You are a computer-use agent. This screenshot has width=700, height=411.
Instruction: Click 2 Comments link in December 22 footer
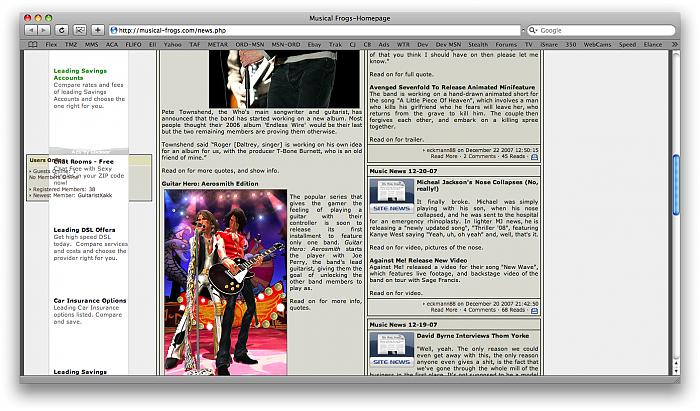[x=479, y=157]
